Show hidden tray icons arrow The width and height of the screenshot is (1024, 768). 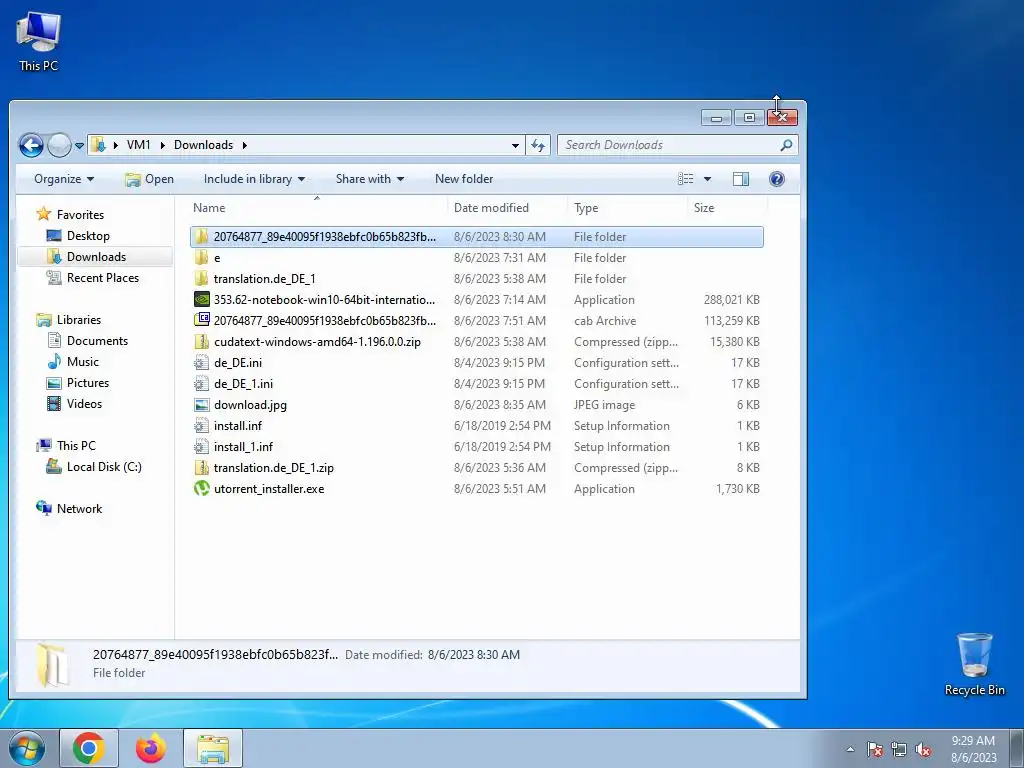point(850,749)
